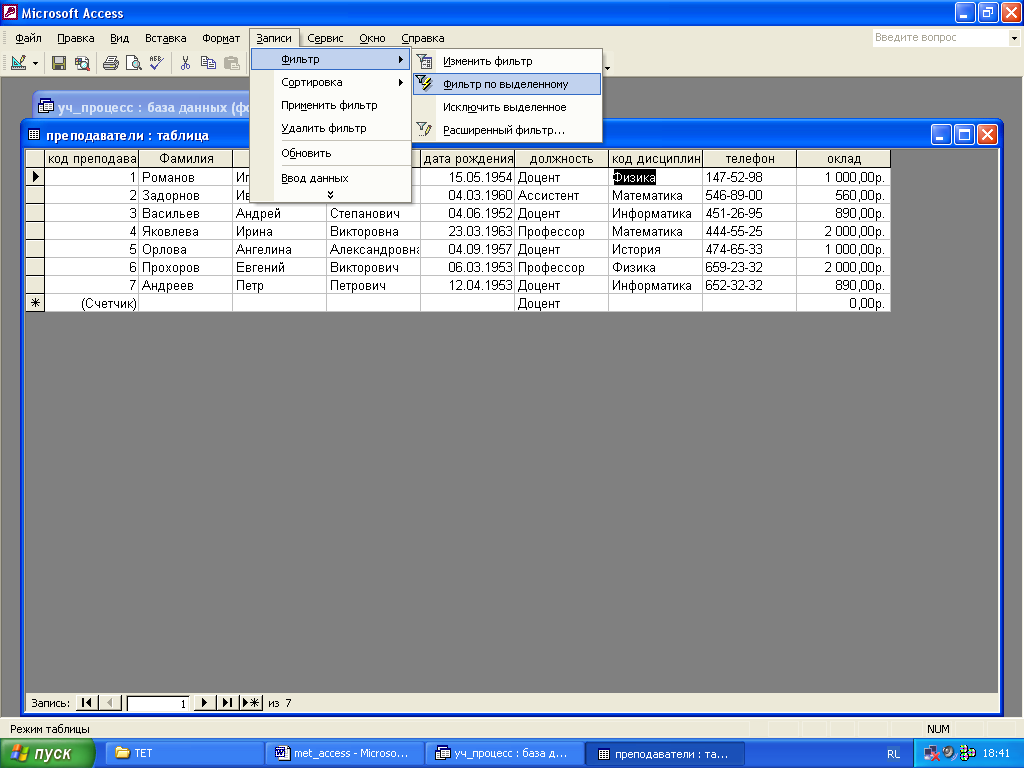Open the 'Формат' menu

click(x=221, y=38)
